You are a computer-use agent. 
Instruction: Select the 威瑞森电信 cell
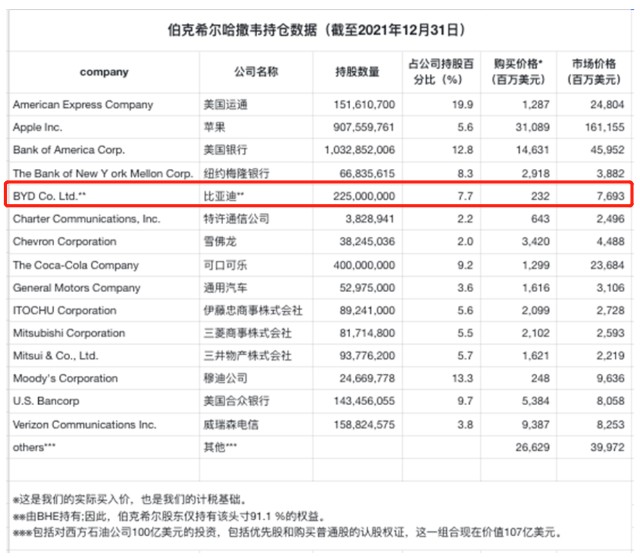[231, 425]
